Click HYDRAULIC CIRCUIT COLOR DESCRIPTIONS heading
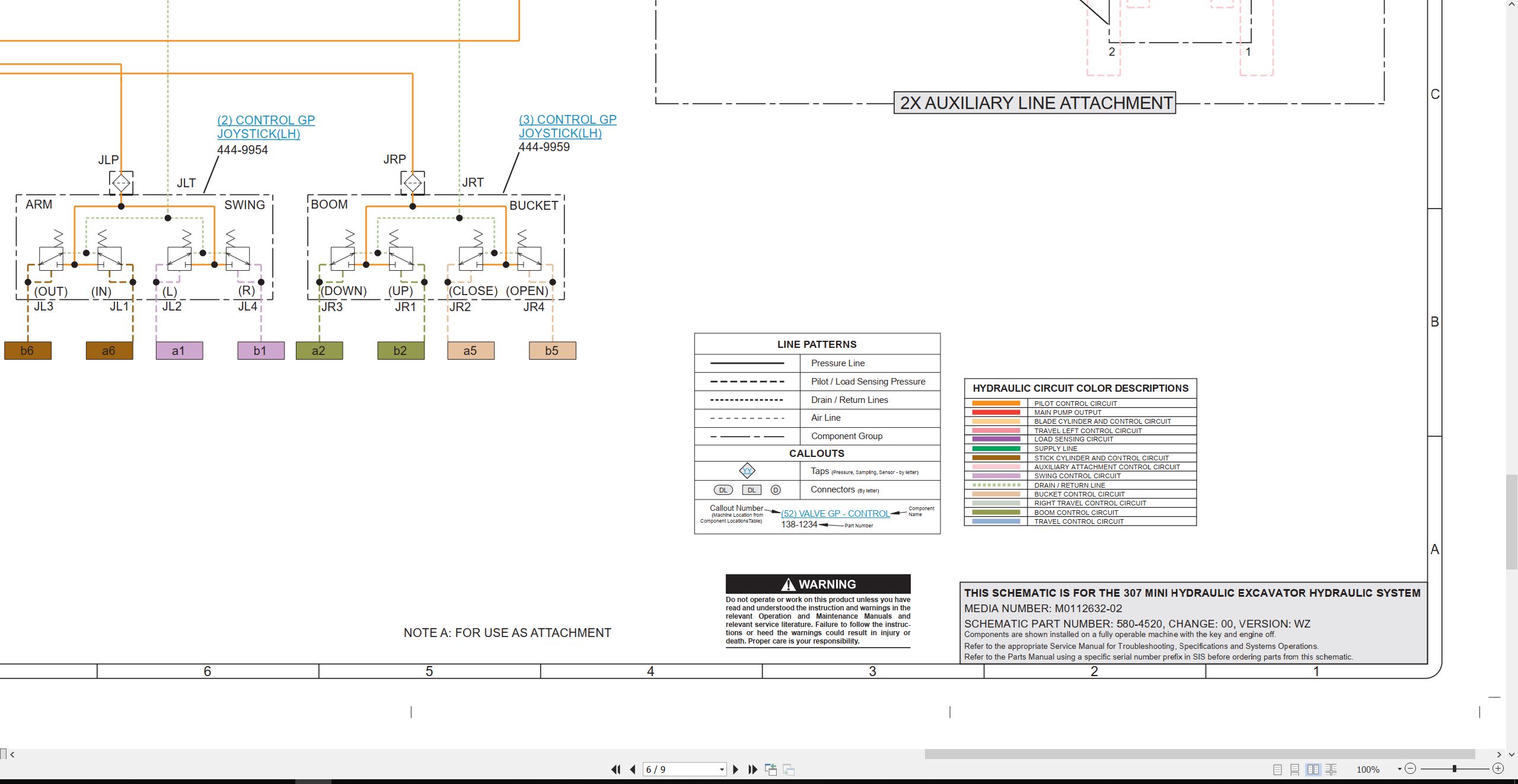Image resolution: width=1518 pixels, height=784 pixels. 1080,388
